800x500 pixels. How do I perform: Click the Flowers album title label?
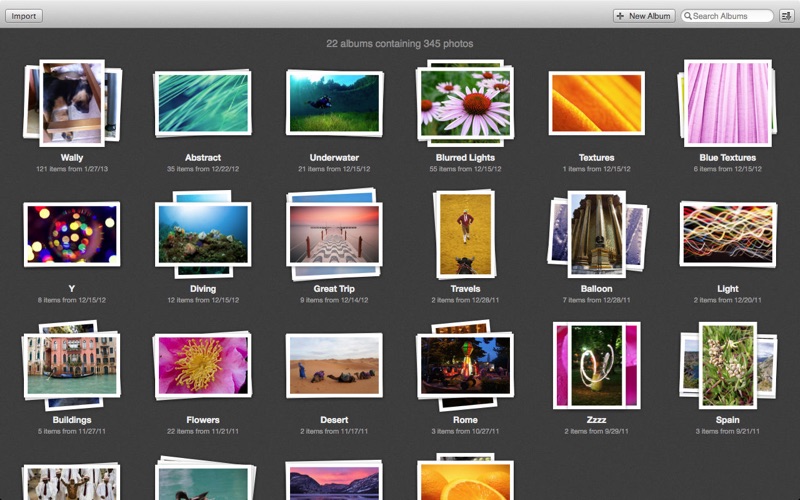point(203,420)
